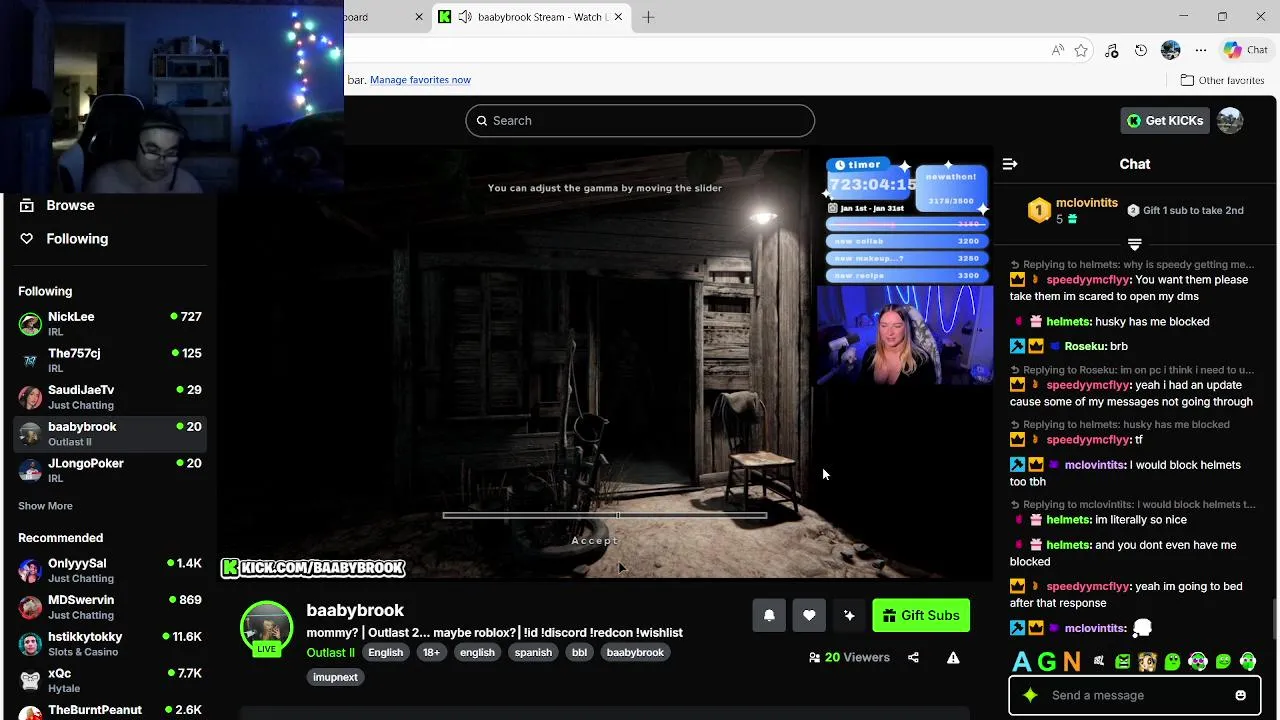The image size is (1280, 720).
Task: Mute tab using speaker icon on baabybrook tab
Action: click(x=465, y=17)
